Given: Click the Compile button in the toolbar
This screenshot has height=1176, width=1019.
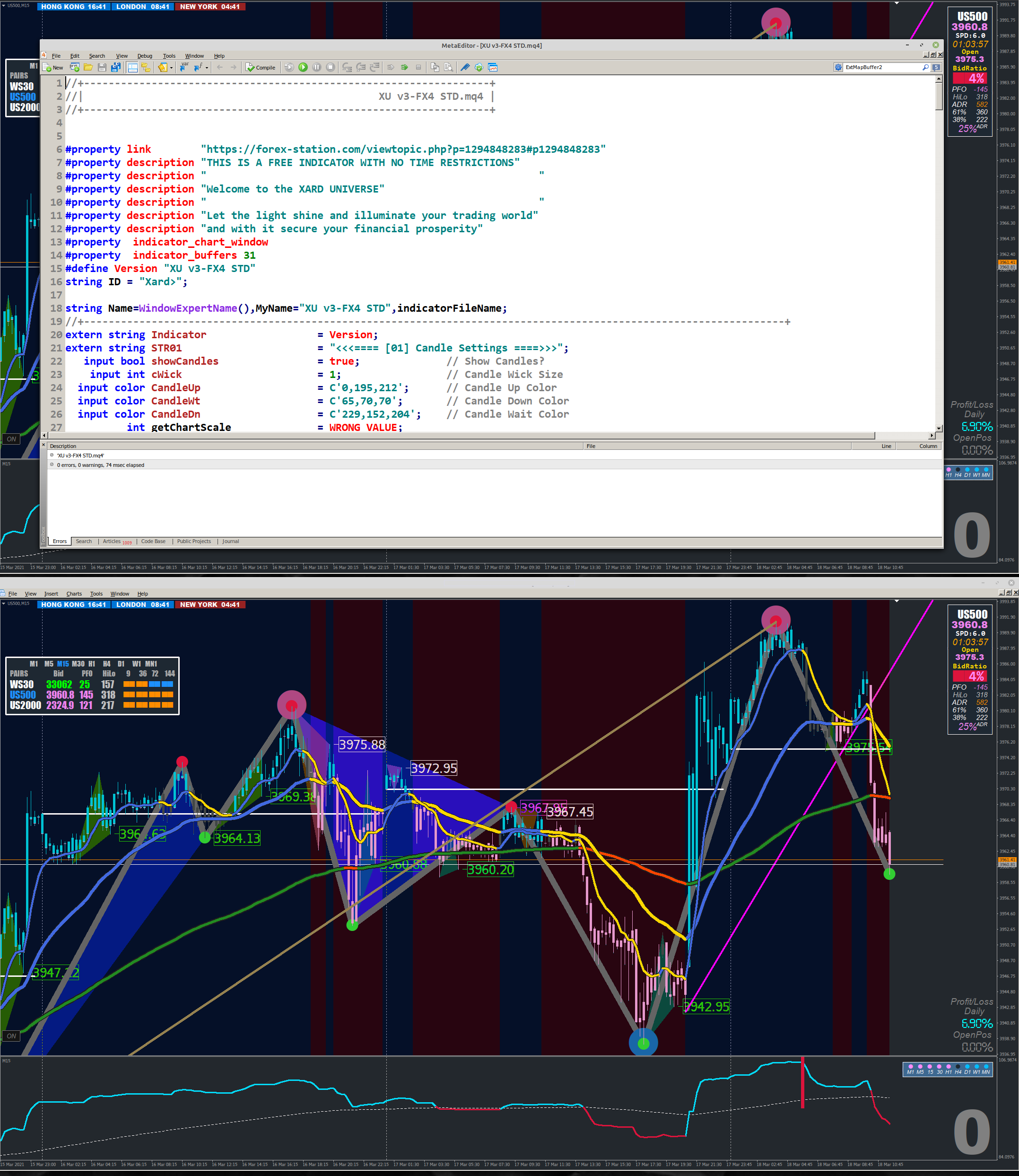Looking at the screenshot, I should pos(261,67).
